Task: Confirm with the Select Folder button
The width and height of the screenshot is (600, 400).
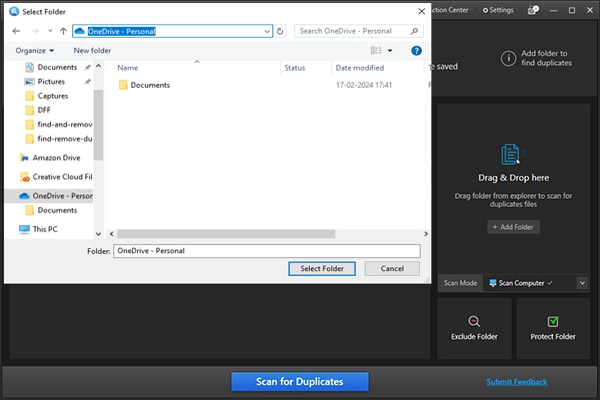Action: (322, 269)
